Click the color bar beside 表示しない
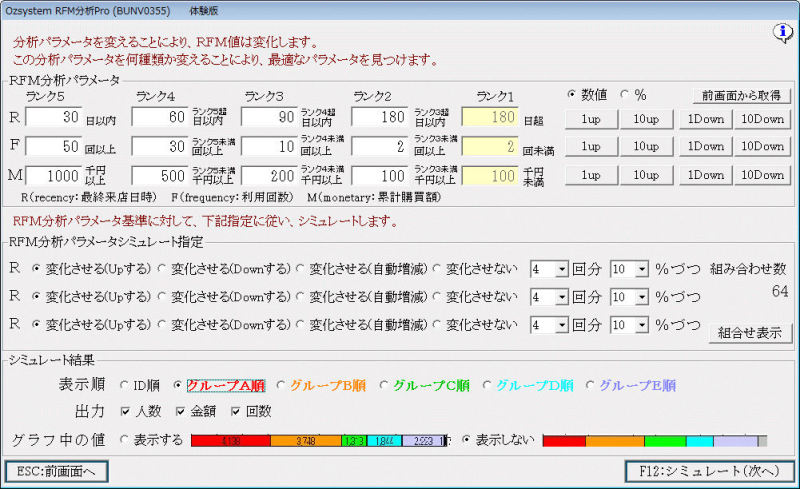Image resolution: width=800 pixels, height=489 pixels. tap(654, 440)
